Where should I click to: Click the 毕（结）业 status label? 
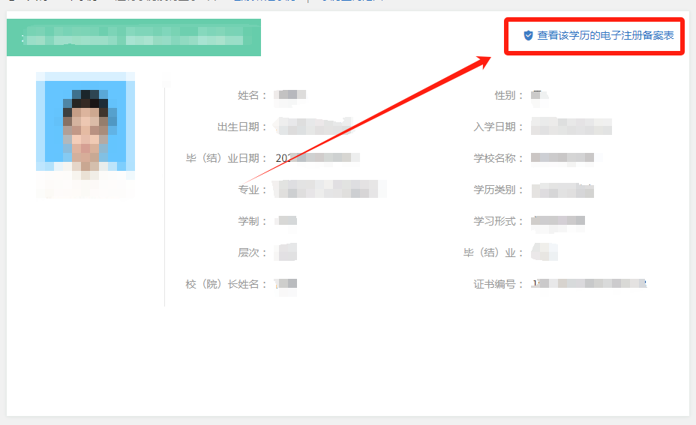(x=491, y=253)
